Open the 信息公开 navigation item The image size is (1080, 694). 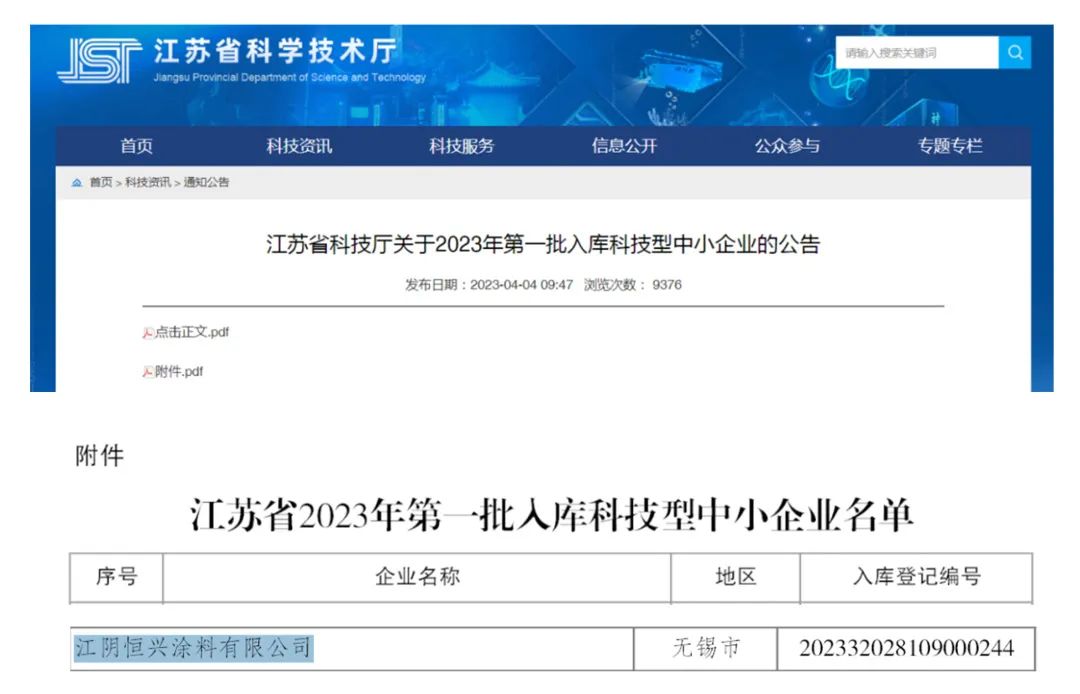(624, 146)
